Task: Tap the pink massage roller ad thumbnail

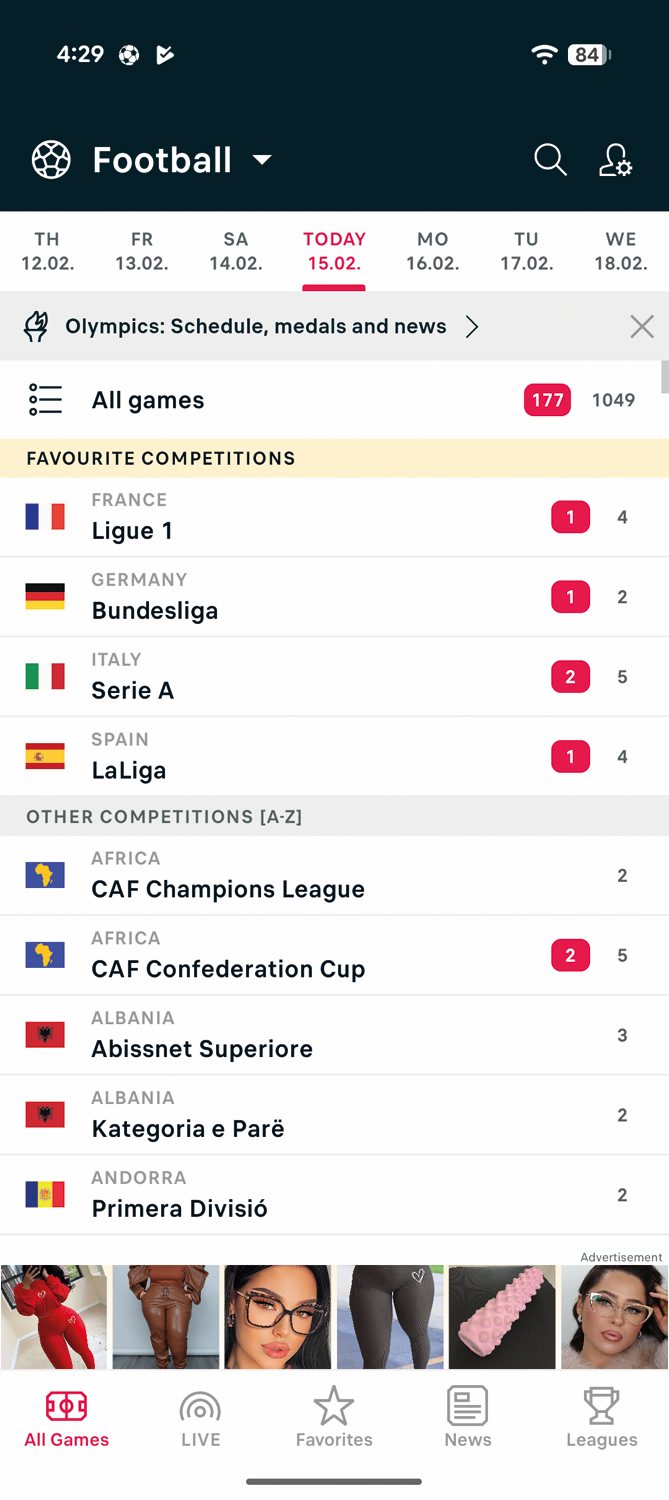Action: 502,1317
